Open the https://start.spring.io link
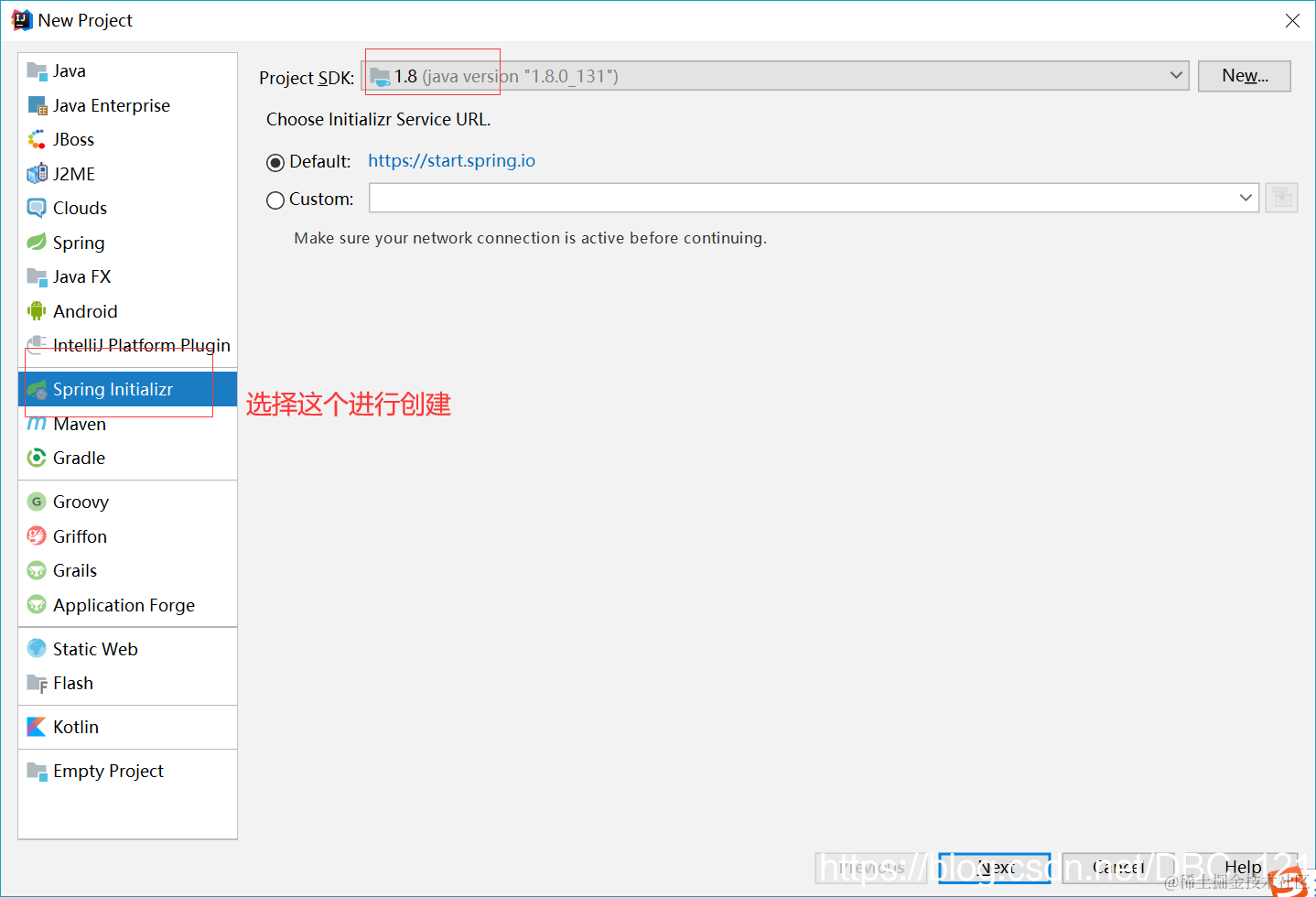1316x897 pixels. point(451,161)
